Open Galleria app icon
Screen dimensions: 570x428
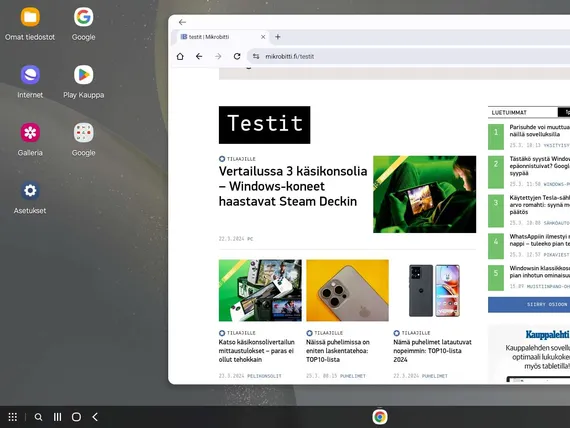pos(30,133)
